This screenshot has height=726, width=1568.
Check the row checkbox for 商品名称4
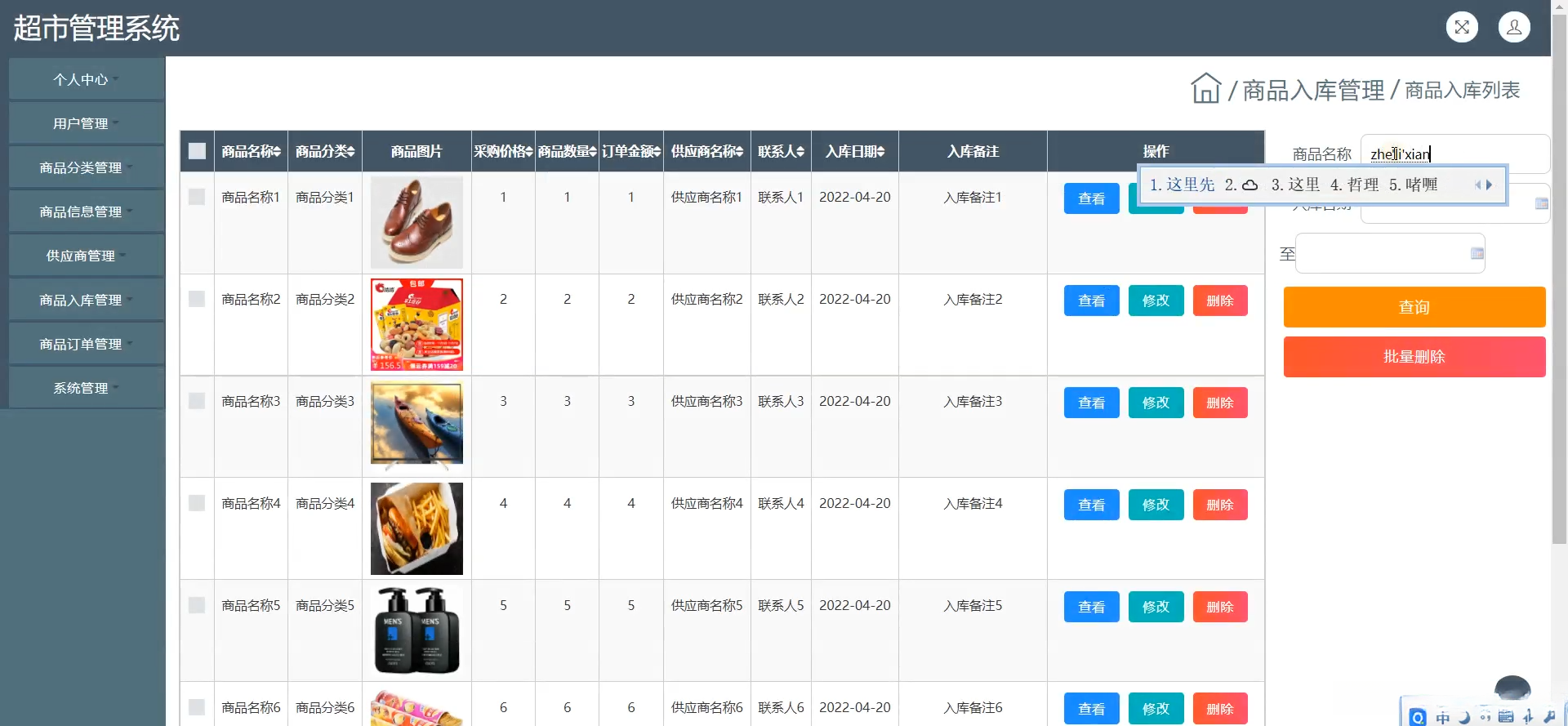(x=197, y=503)
